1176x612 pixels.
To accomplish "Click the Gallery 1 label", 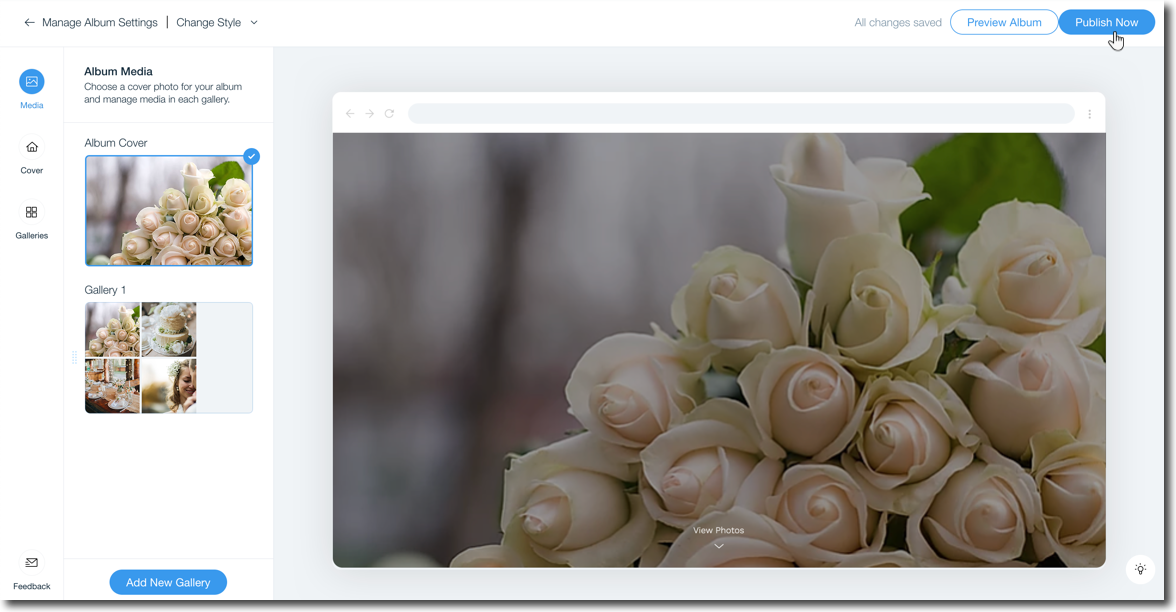I will coord(105,290).
